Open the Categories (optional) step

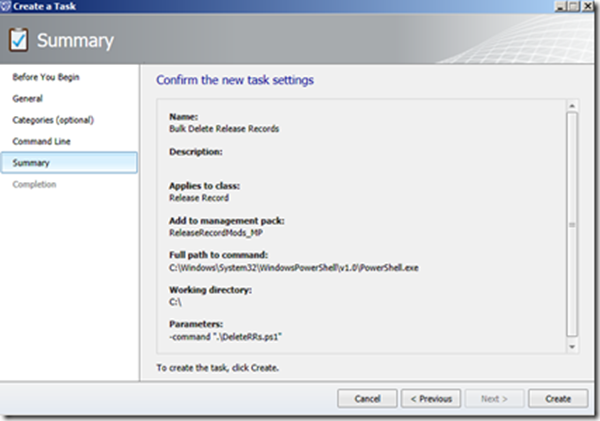[53, 120]
